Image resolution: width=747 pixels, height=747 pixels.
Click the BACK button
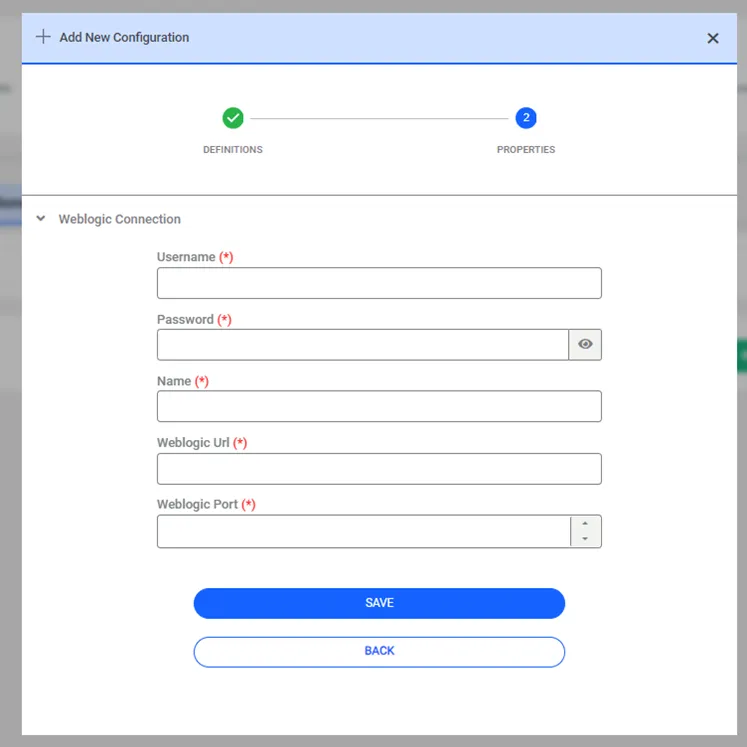[x=379, y=652]
